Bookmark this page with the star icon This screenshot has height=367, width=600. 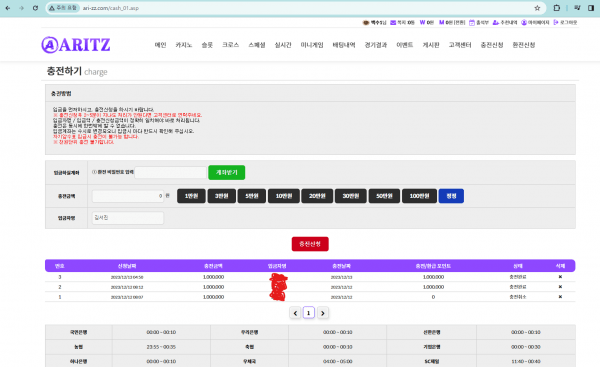537,8
